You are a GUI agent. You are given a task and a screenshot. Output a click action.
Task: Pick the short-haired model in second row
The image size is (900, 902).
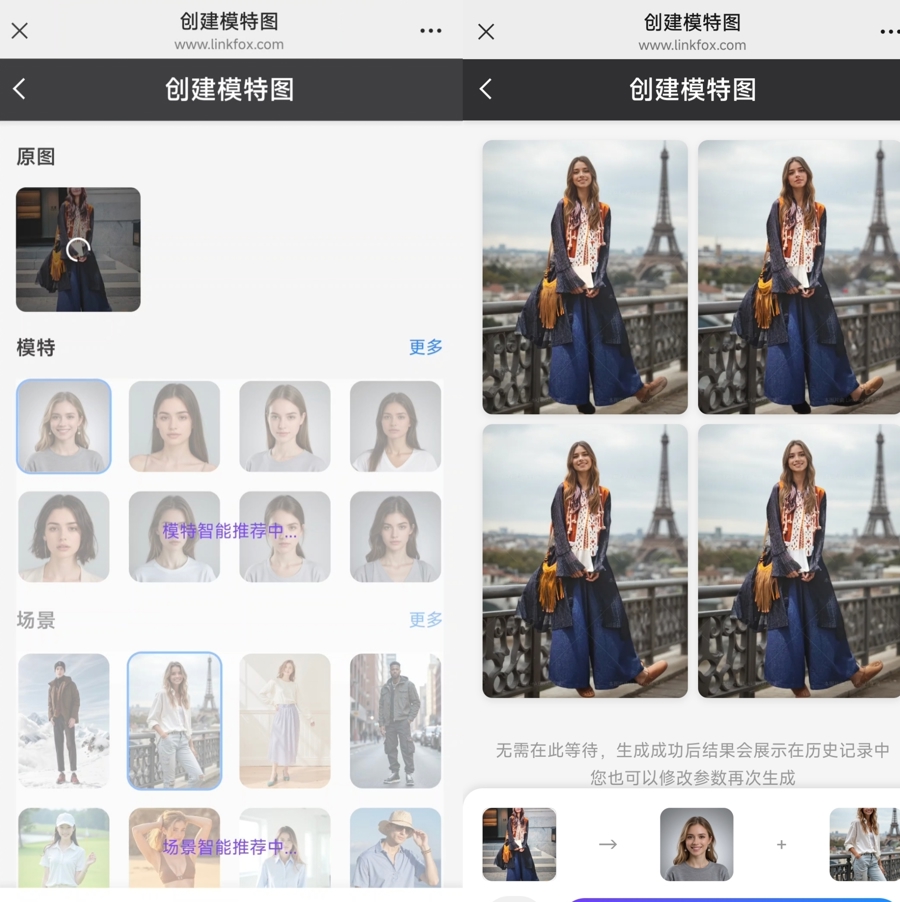coord(64,536)
